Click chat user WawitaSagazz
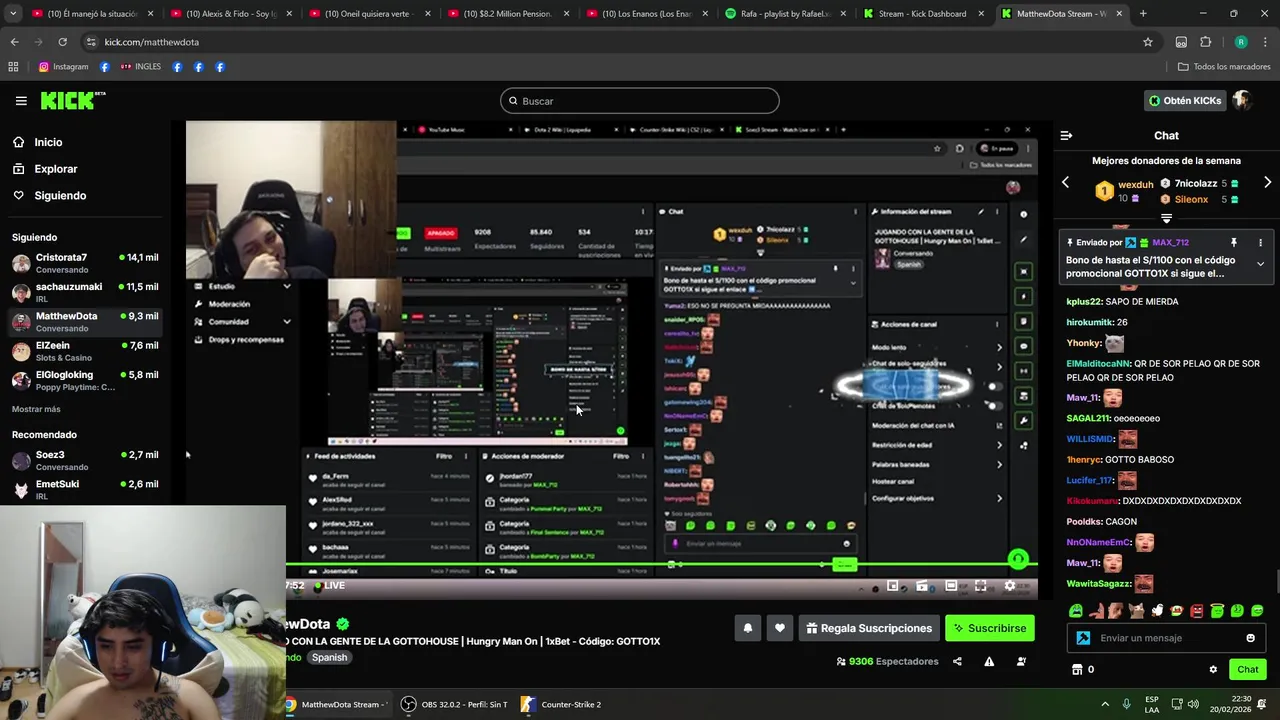The width and height of the screenshot is (1280, 720). tap(1099, 583)
